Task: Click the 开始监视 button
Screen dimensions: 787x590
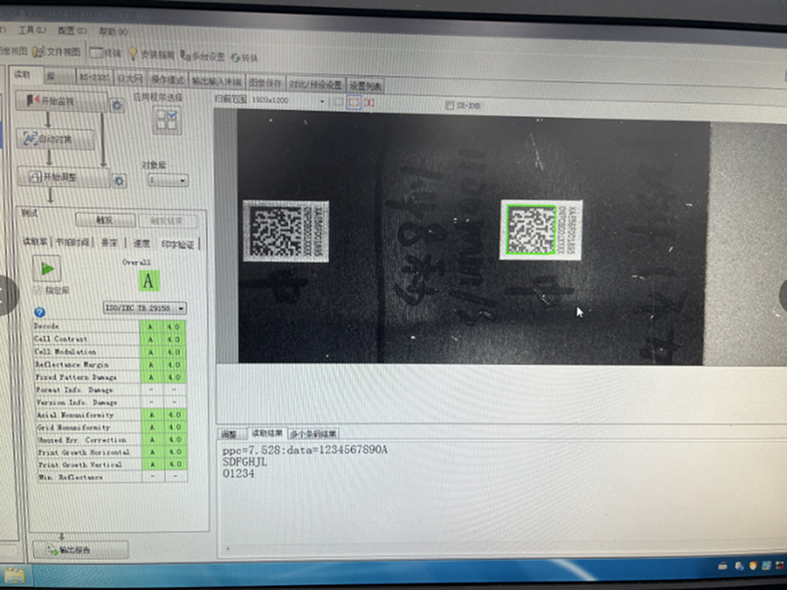Action: [61, 101]
